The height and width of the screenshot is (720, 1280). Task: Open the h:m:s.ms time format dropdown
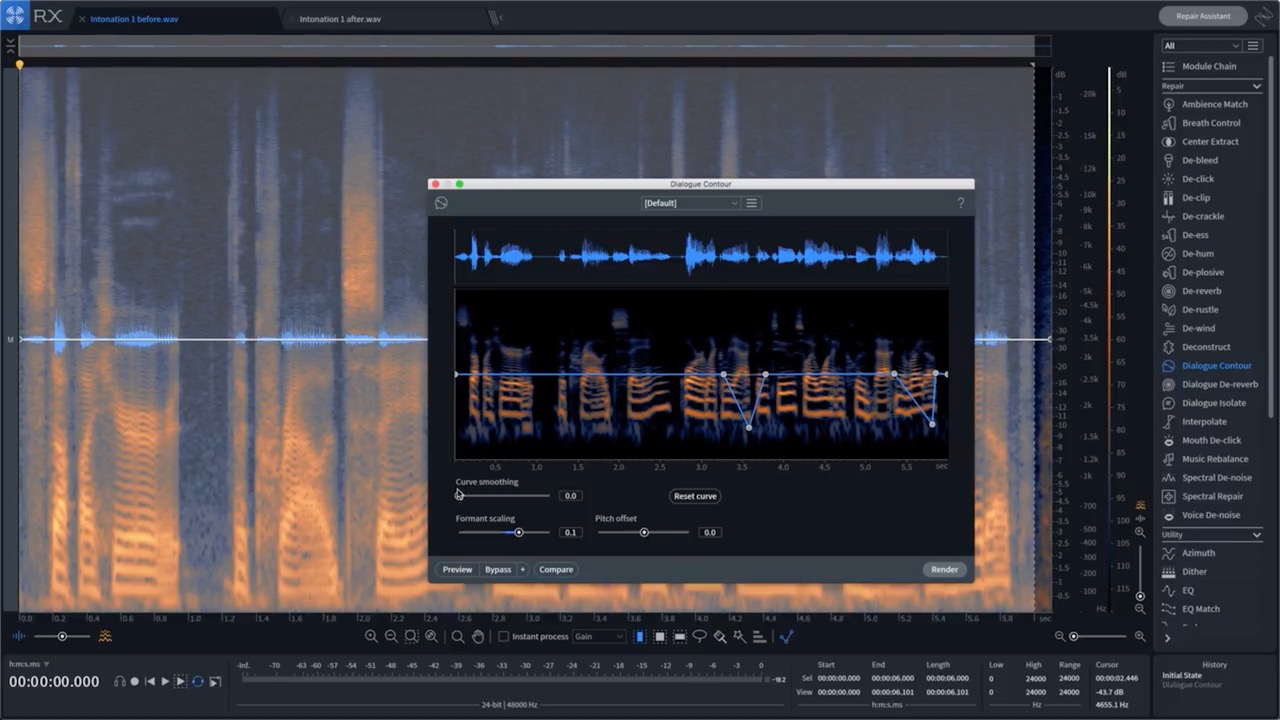click(x=29, y=664)
